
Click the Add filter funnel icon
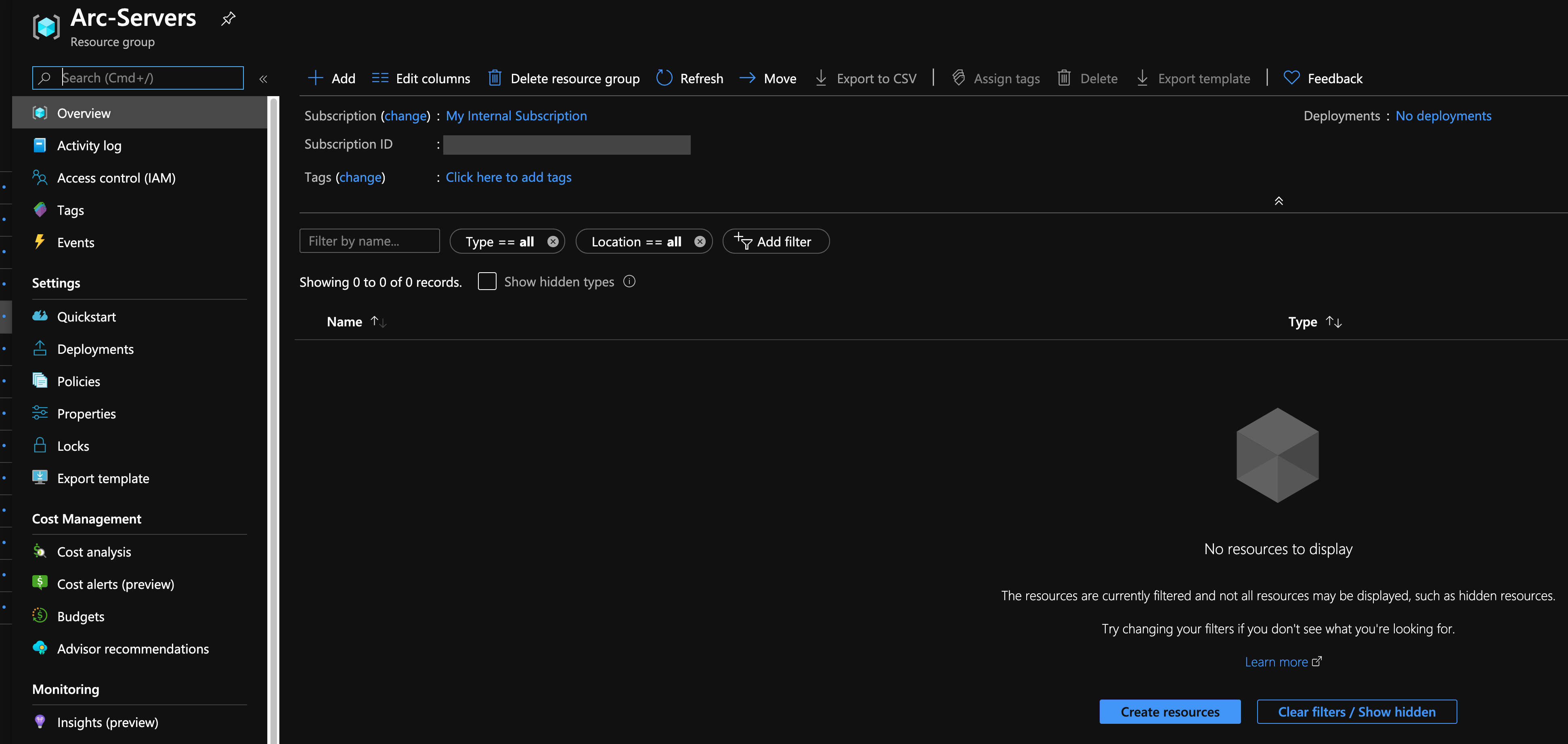[x=743, y=241]
